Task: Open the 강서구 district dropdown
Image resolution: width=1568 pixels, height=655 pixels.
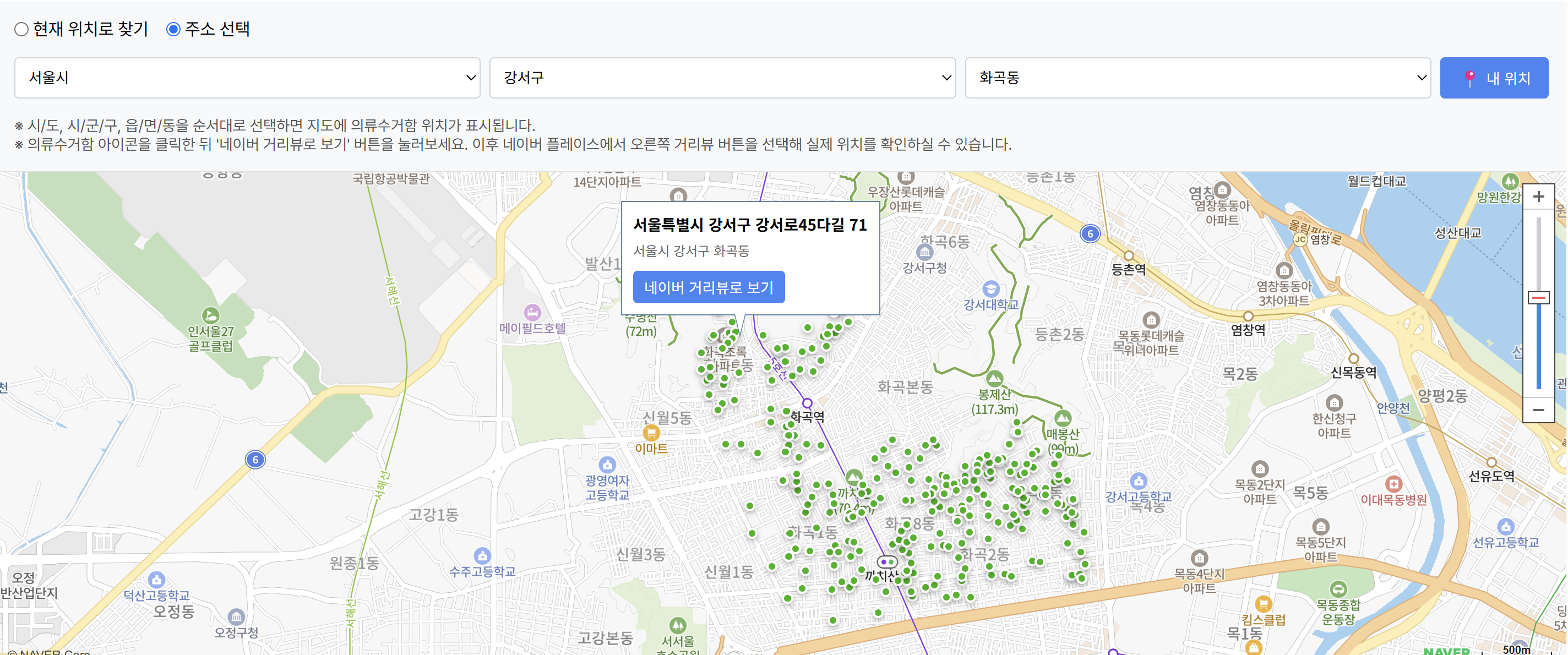Action: click(x=722, y=78)
